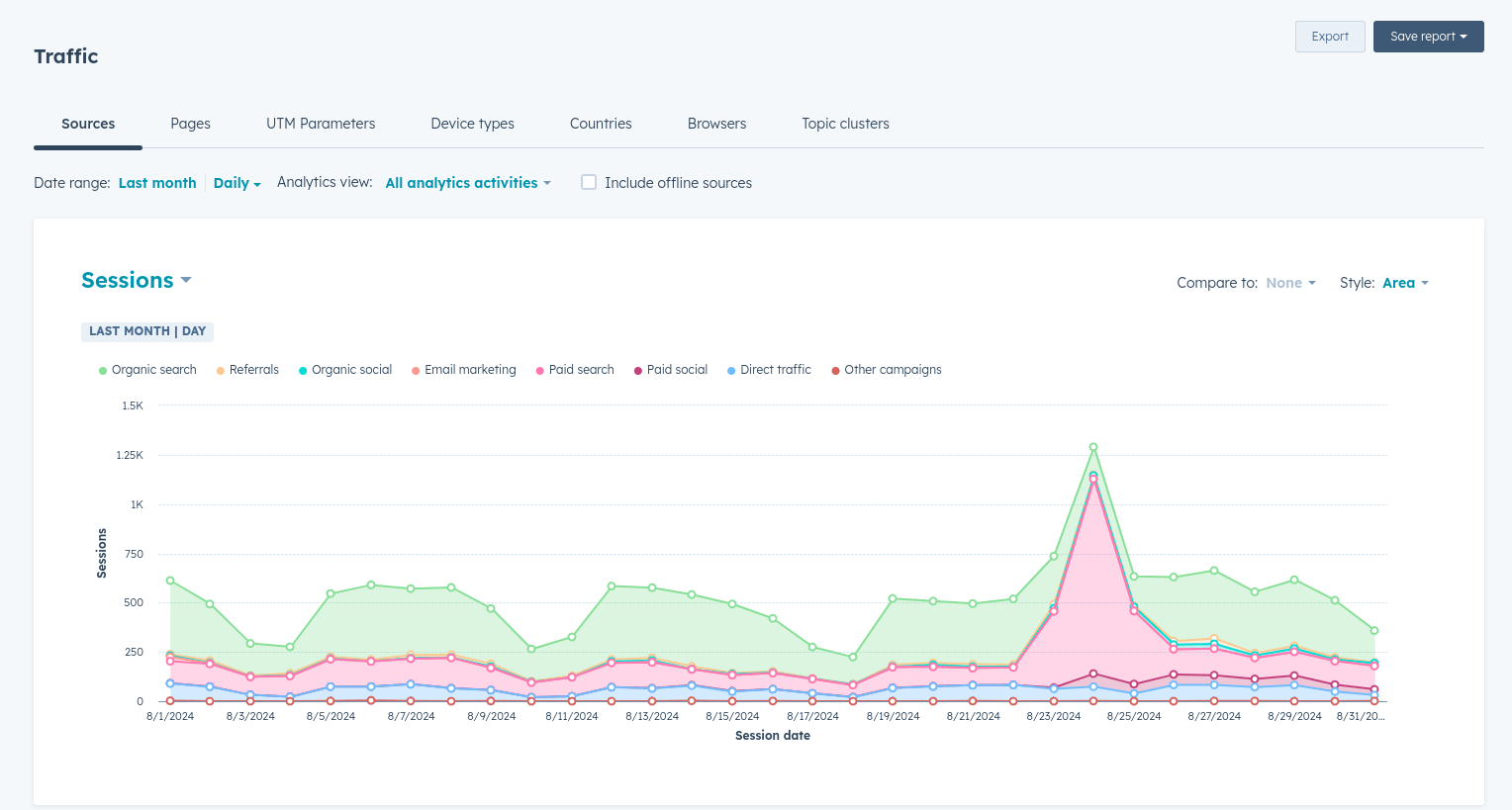Click the Email marketing legend dot

[x=417, y=371]
